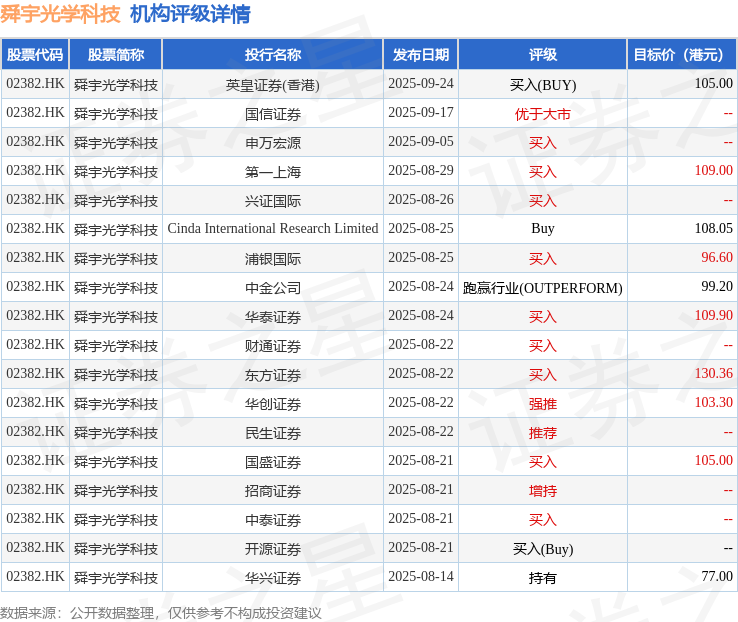Click target price 108.05
738x622 pixels.
pos(714,229)
